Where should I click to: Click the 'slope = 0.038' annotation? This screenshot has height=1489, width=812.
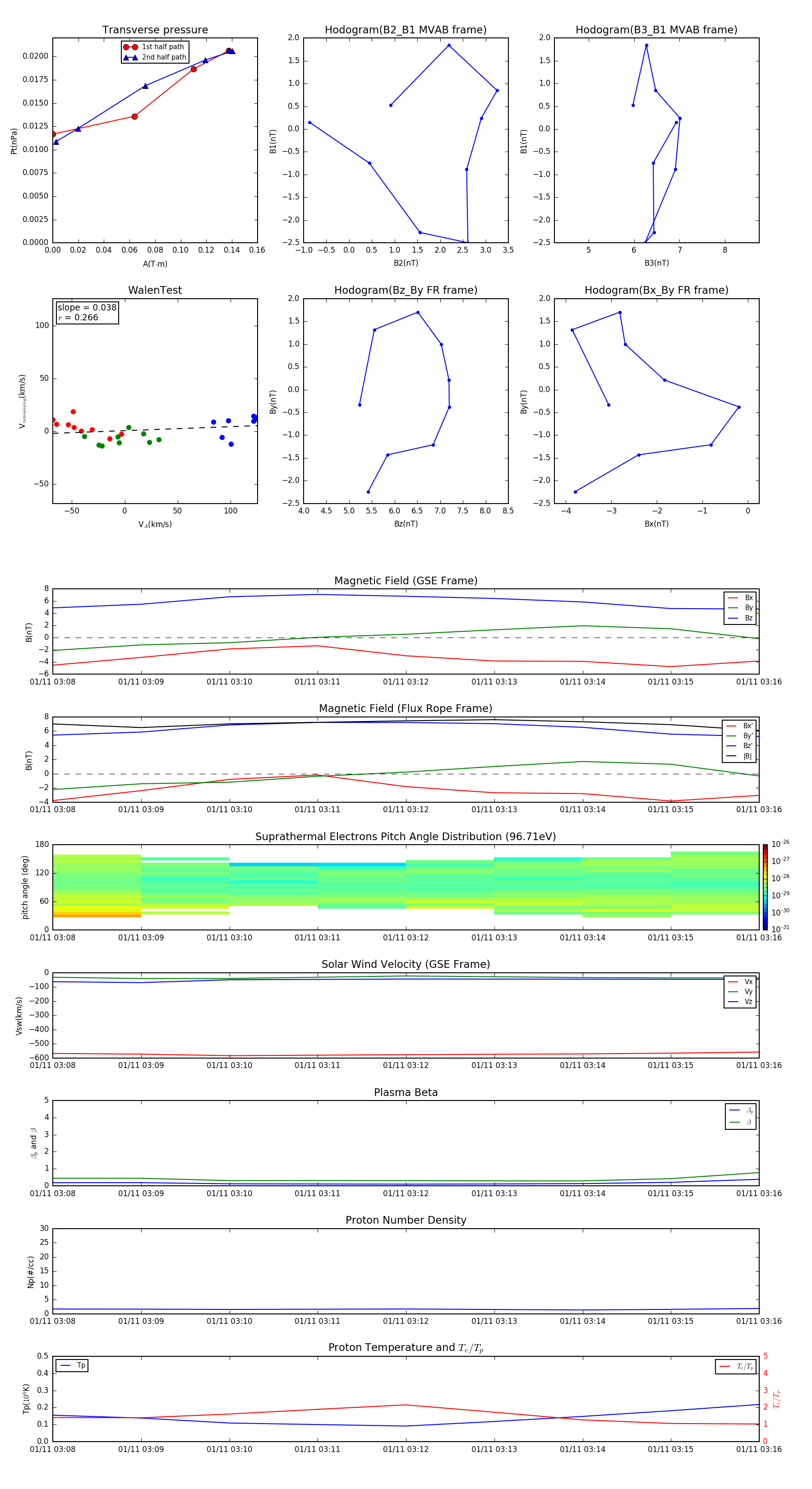(x=87, y=308)
